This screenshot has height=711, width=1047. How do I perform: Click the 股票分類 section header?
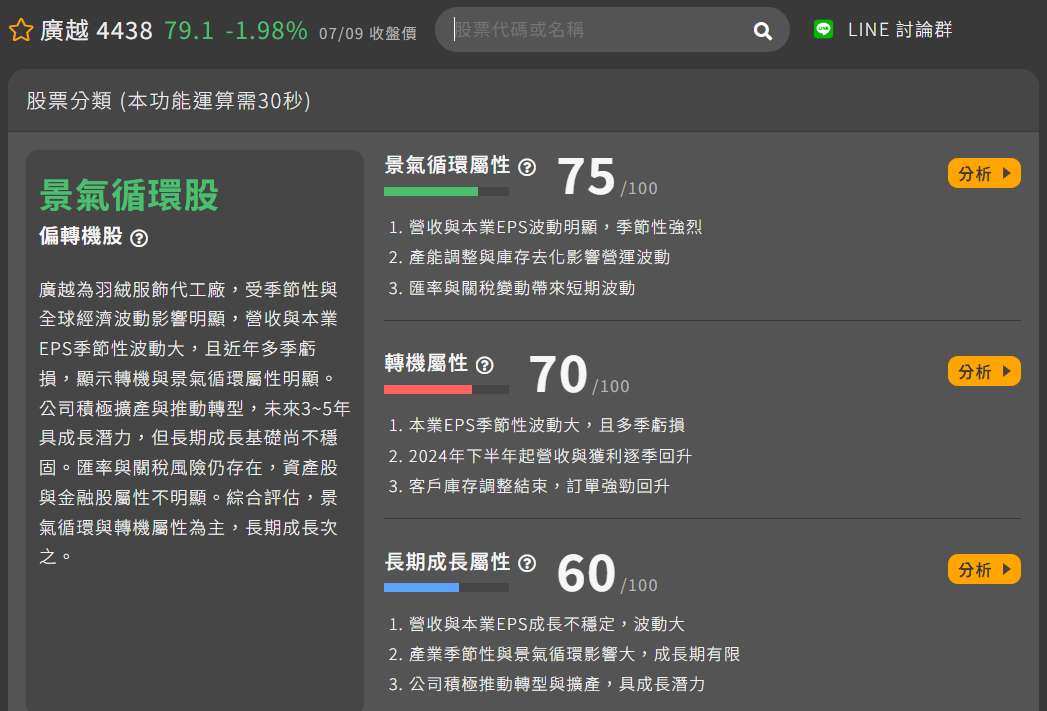coord(168,101)
